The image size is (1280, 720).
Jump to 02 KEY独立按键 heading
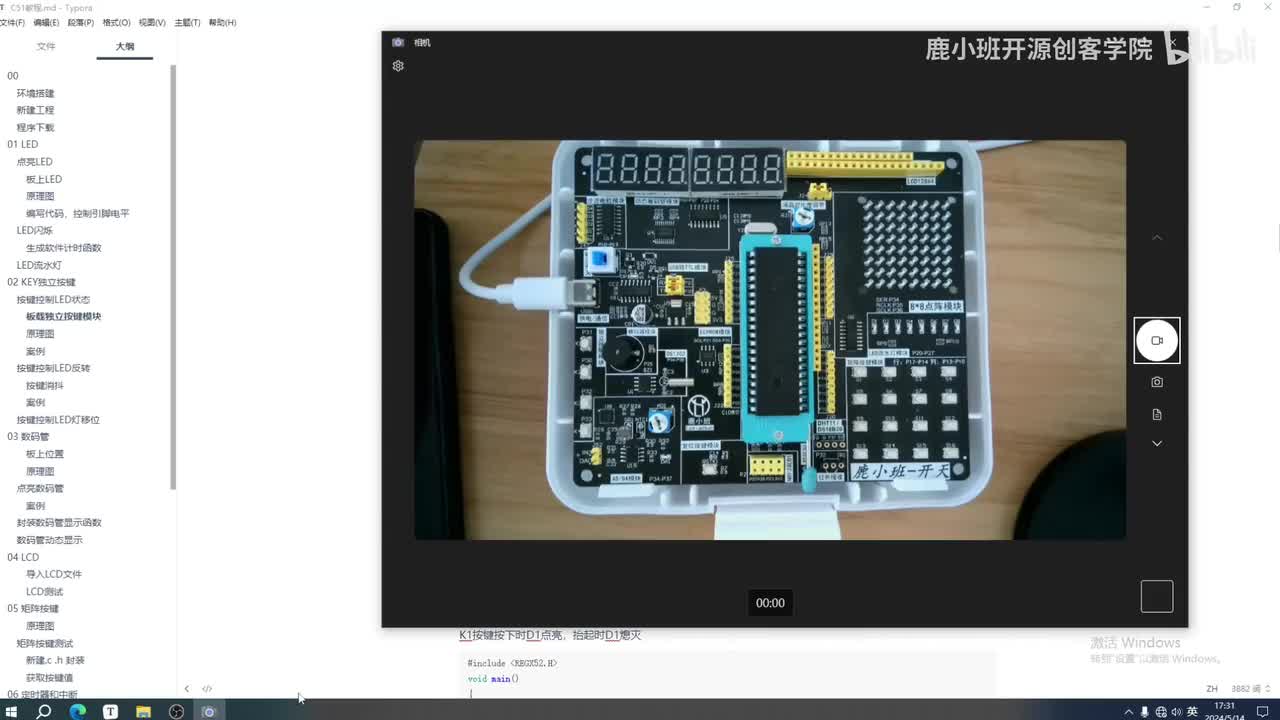pyautogui.click(x=41, y=282)
